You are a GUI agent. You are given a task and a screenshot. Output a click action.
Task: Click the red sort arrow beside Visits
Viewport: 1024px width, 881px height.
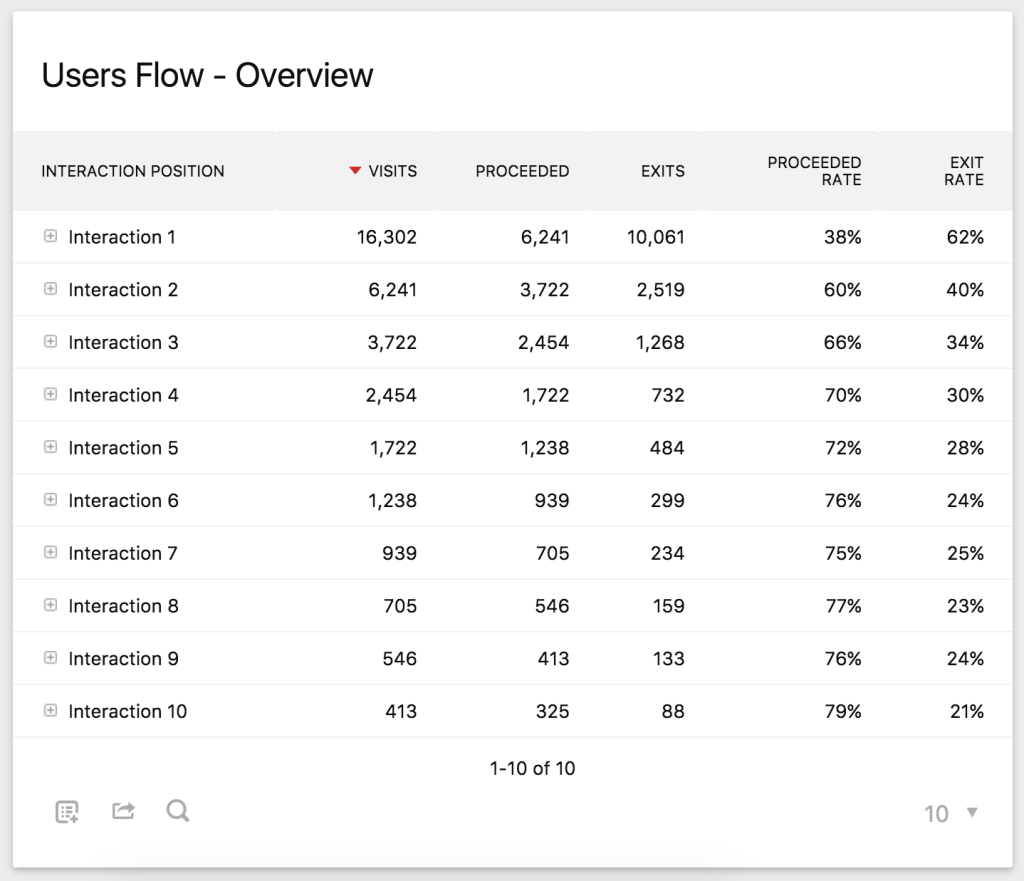pos(355,171)
